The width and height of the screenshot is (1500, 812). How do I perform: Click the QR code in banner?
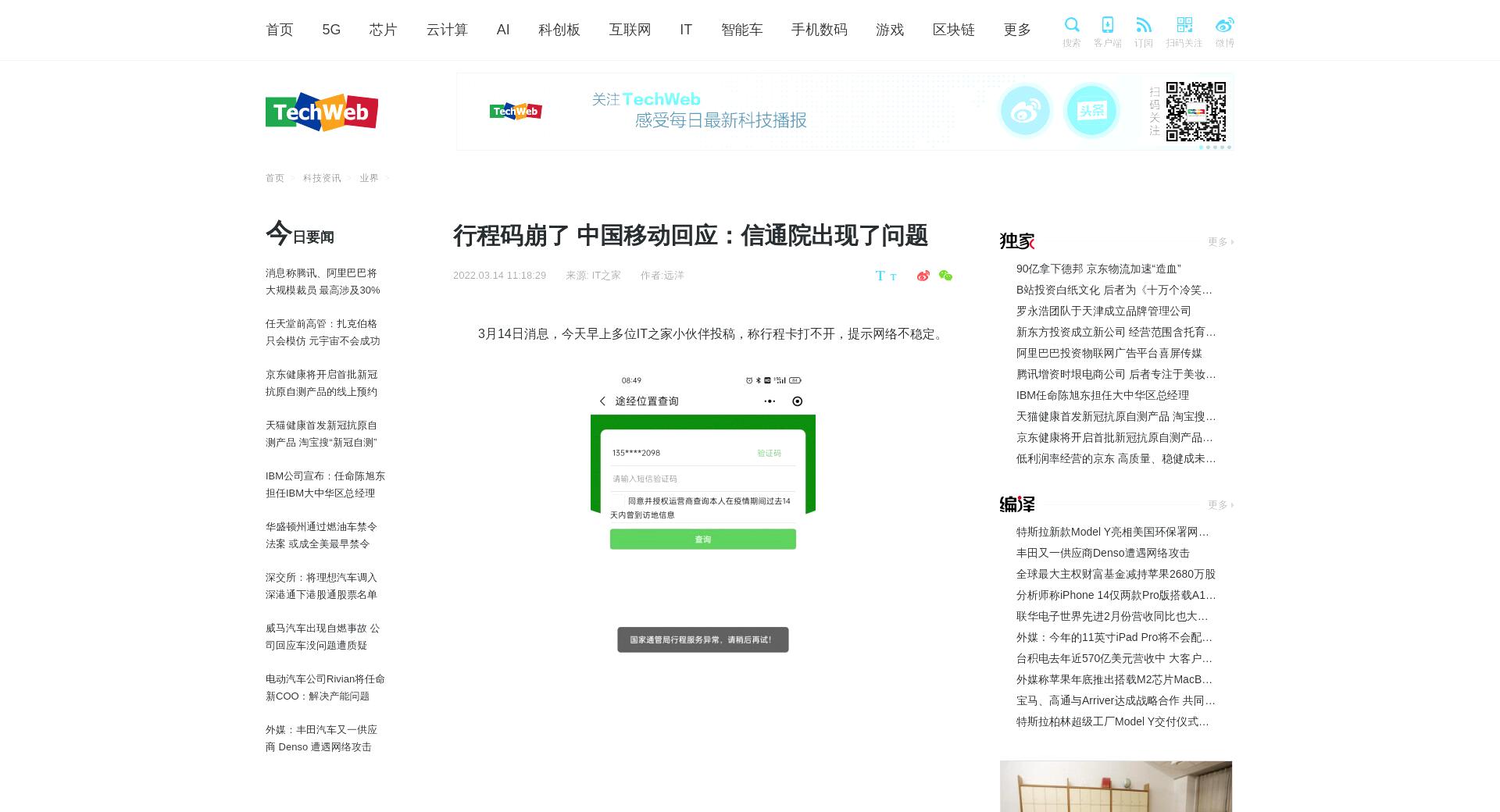(1195, 112)
